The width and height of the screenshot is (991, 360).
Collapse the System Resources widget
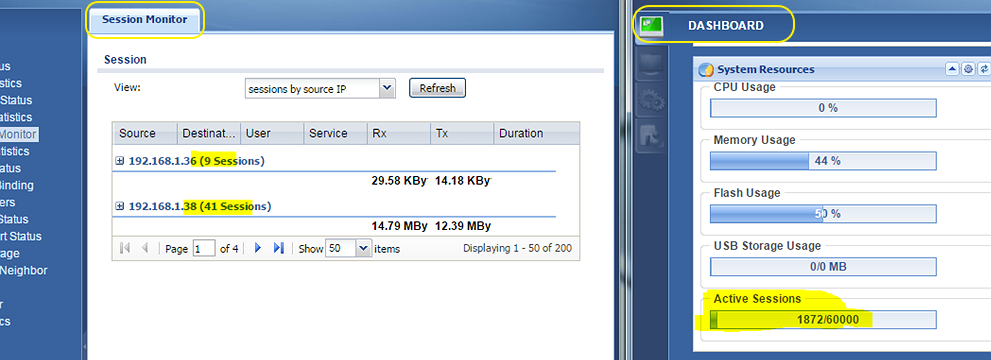(952, 69)
